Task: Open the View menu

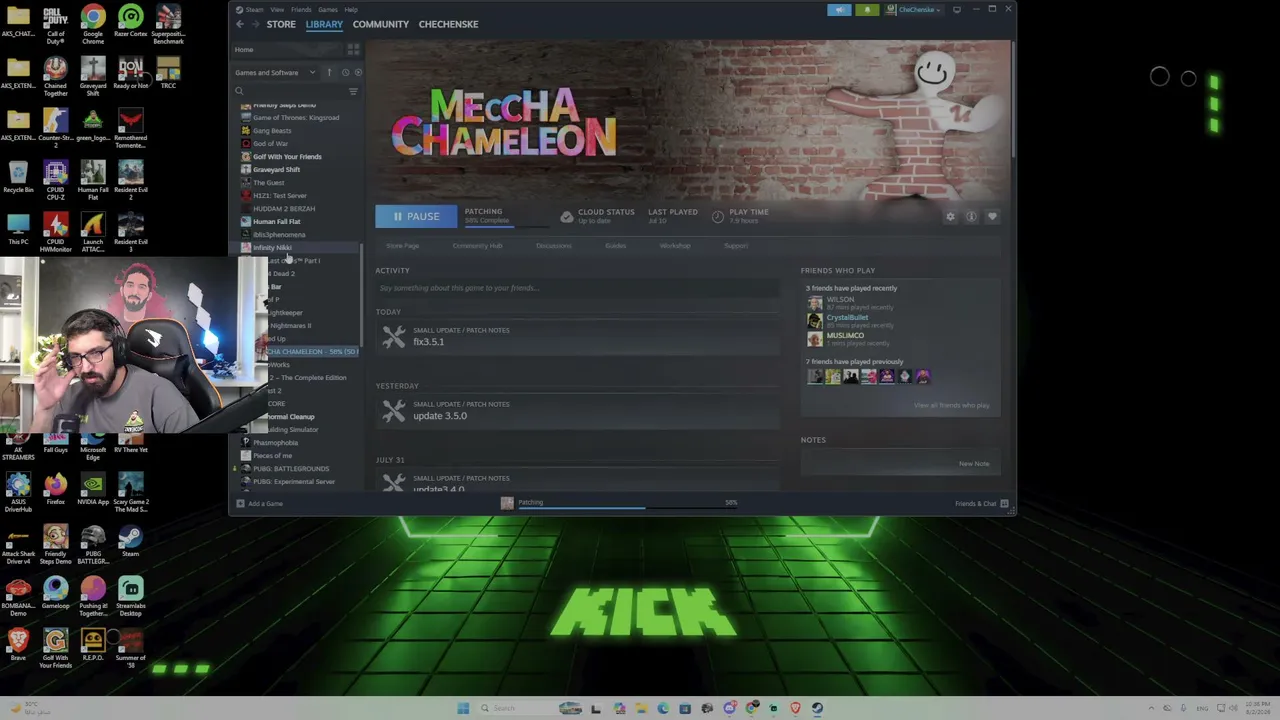Action: point(277,10)
